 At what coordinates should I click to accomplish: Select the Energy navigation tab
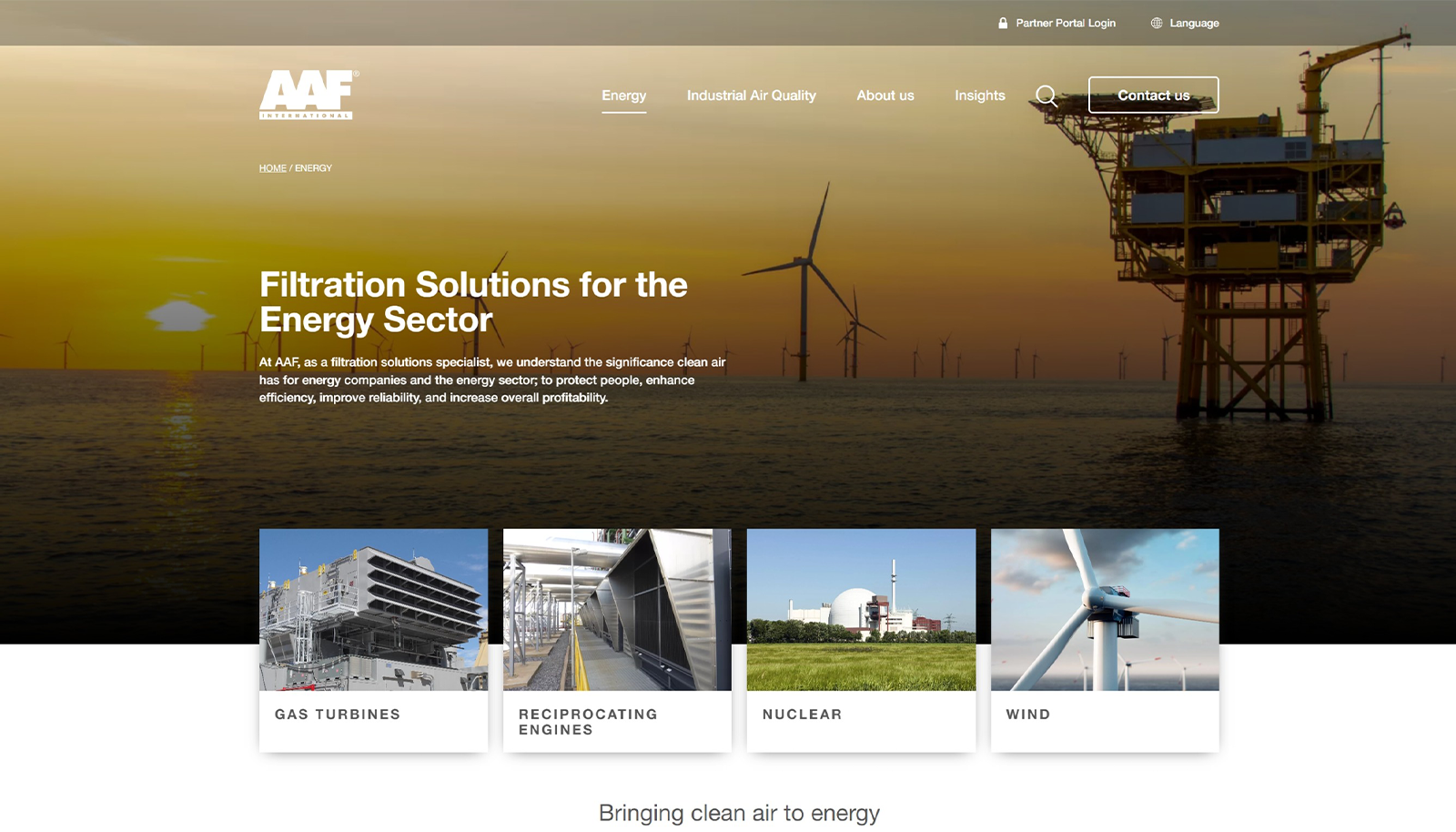click(x=624, y=95)
